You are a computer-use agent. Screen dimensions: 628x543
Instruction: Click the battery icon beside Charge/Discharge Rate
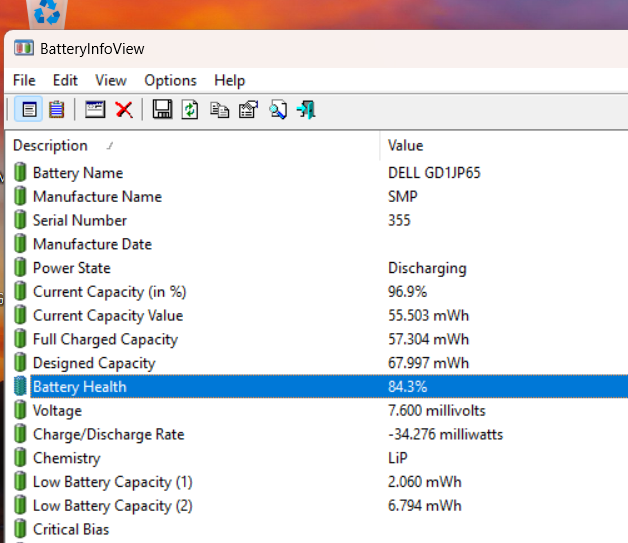pos(20,434)
